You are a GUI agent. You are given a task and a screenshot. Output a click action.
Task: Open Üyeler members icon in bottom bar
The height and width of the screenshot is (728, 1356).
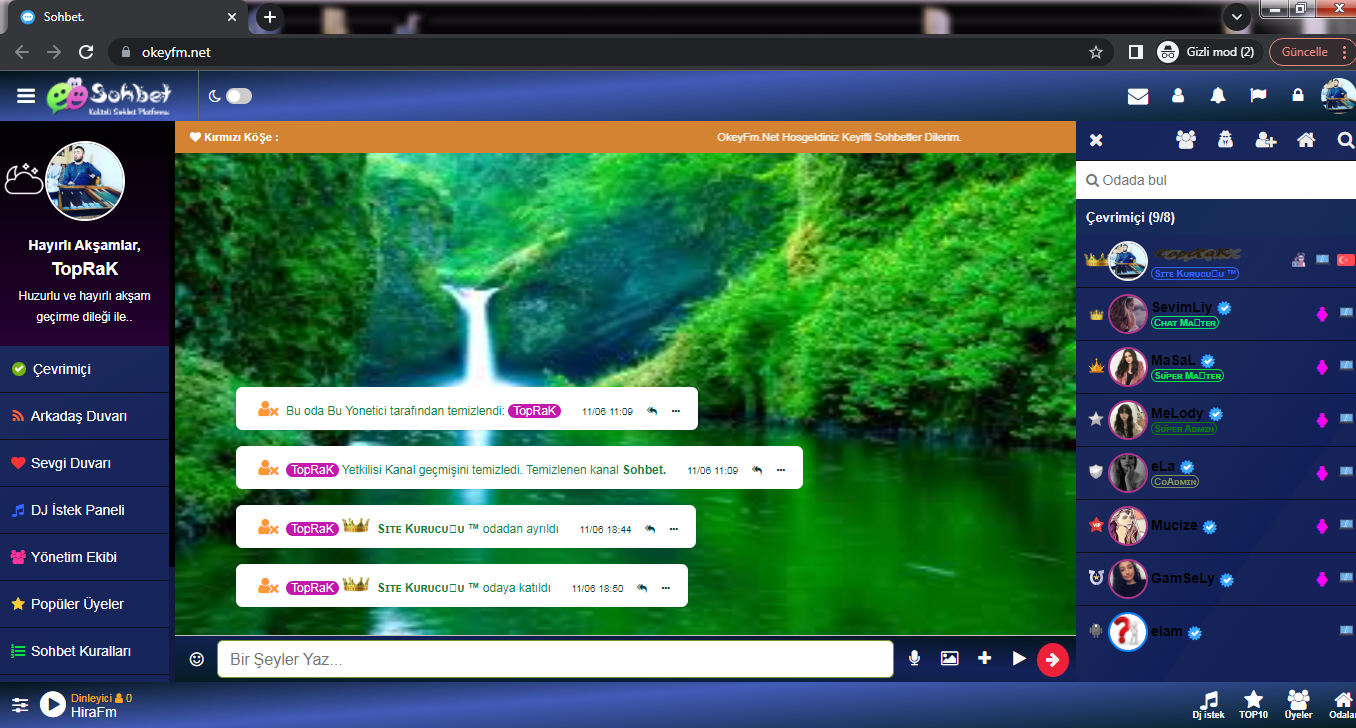tap(1298, 705)
